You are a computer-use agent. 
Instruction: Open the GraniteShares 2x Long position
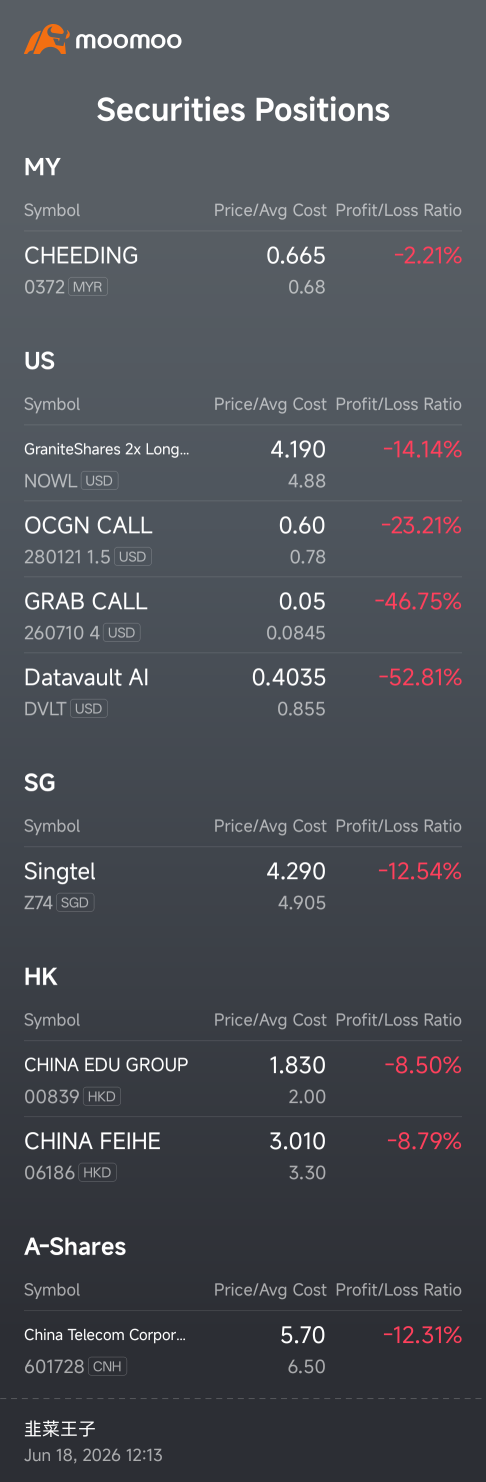(243, 464)
